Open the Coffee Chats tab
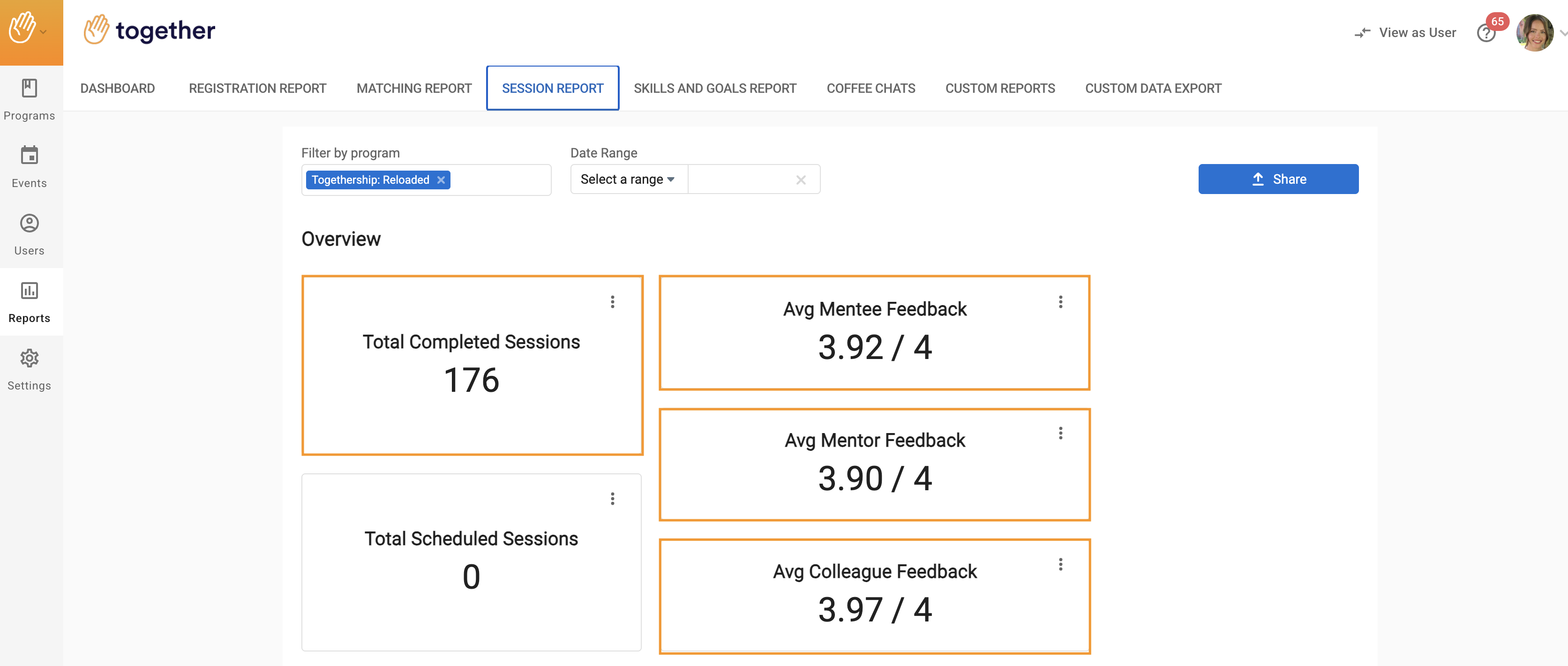Screen dimensions: 1568x666 pos(870,89)
